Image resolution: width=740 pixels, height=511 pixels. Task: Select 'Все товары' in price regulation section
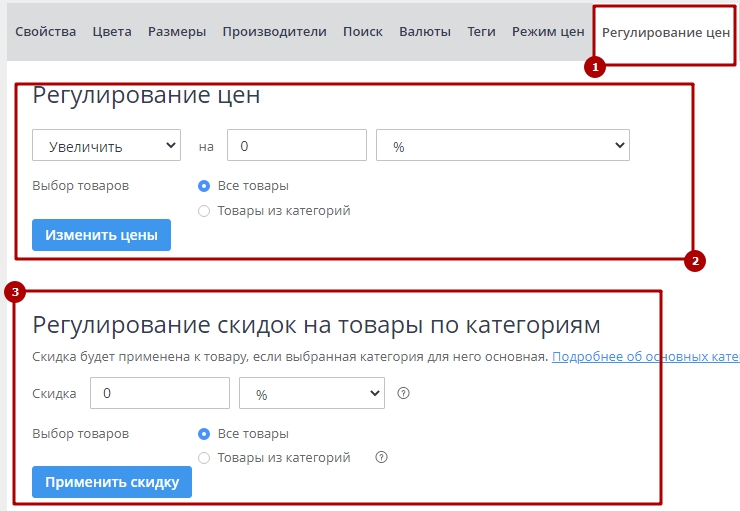(205, 186)
